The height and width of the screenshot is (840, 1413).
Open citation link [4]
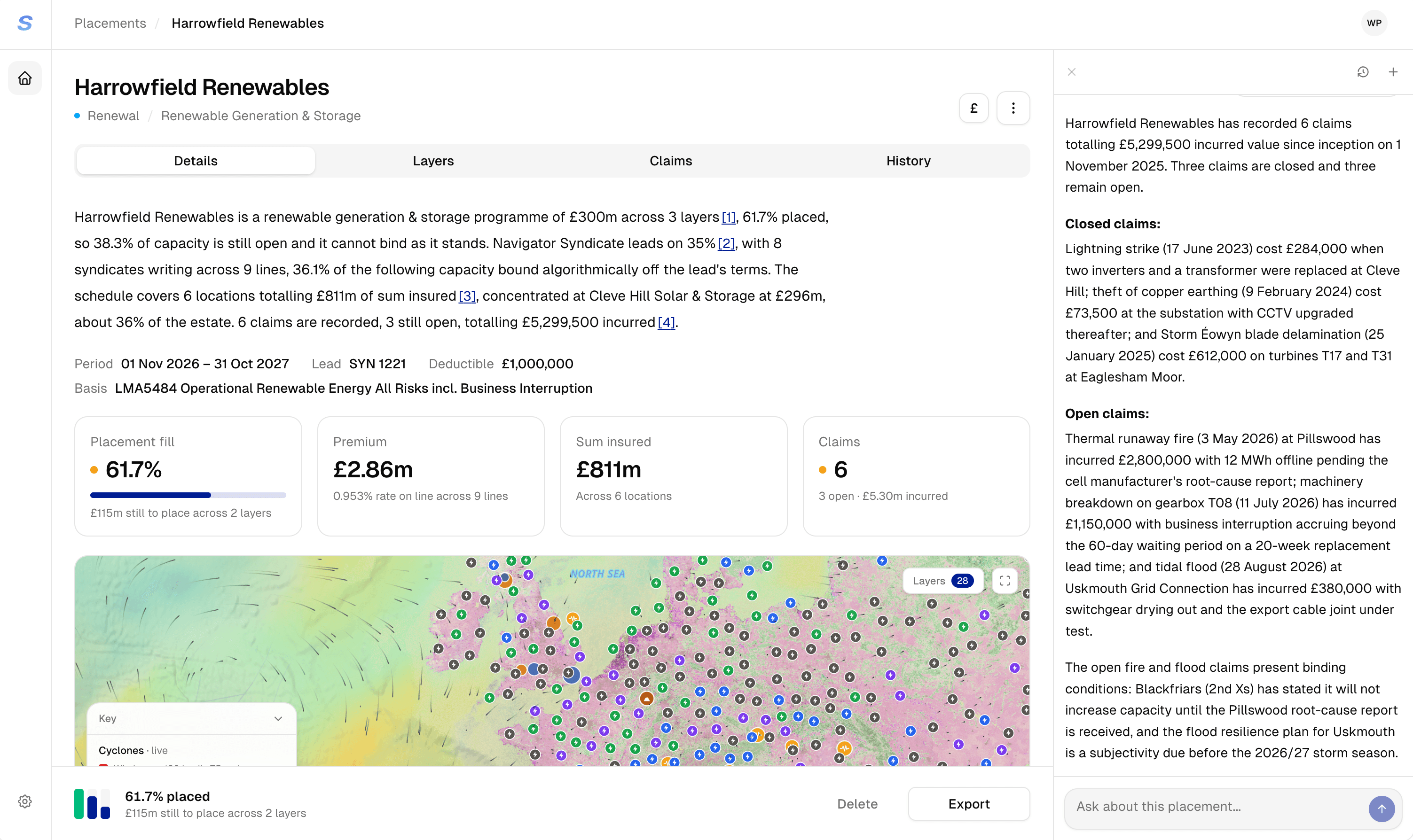666,322
